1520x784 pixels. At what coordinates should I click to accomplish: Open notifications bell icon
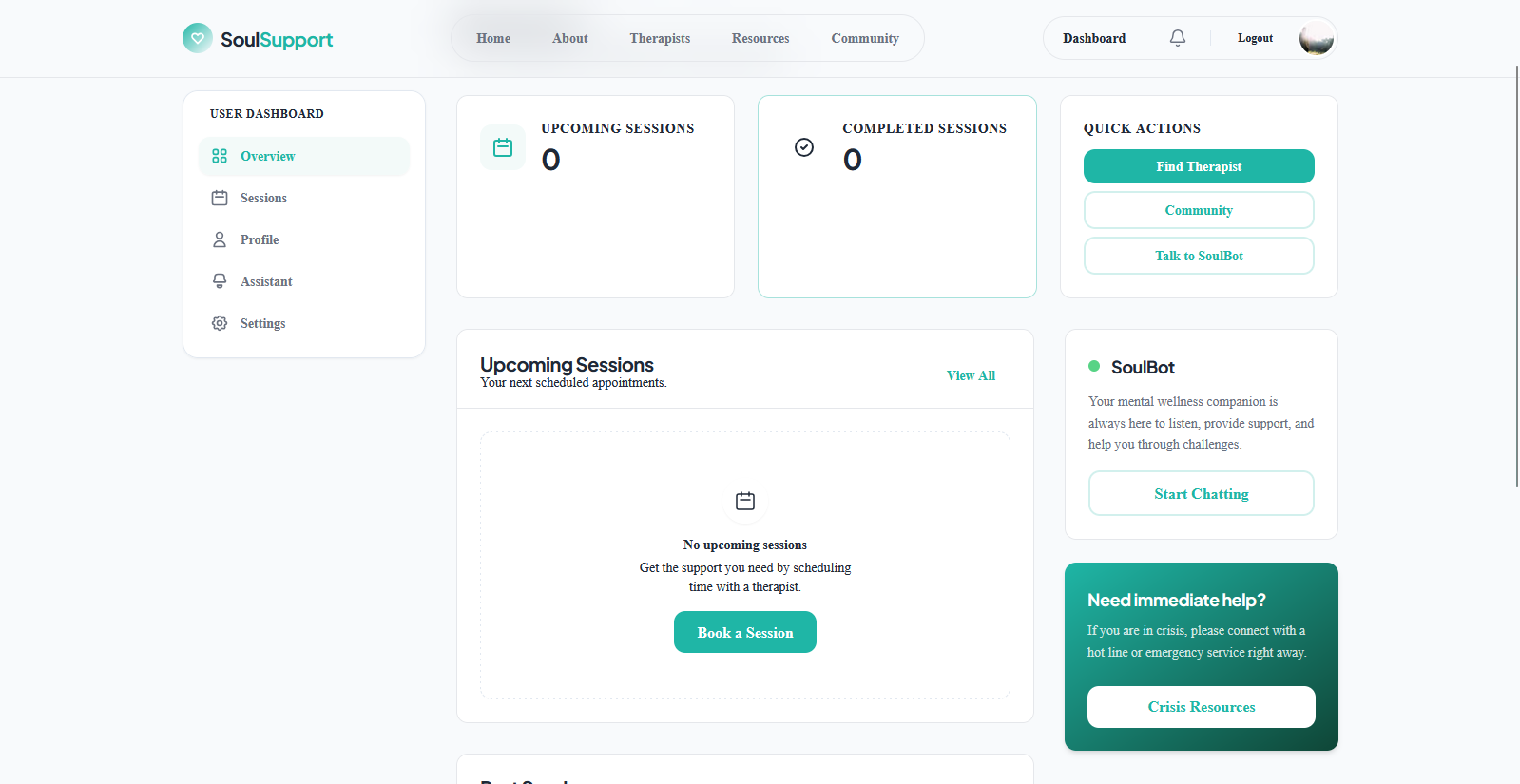pyautogui.click(x=1178, y=38)
